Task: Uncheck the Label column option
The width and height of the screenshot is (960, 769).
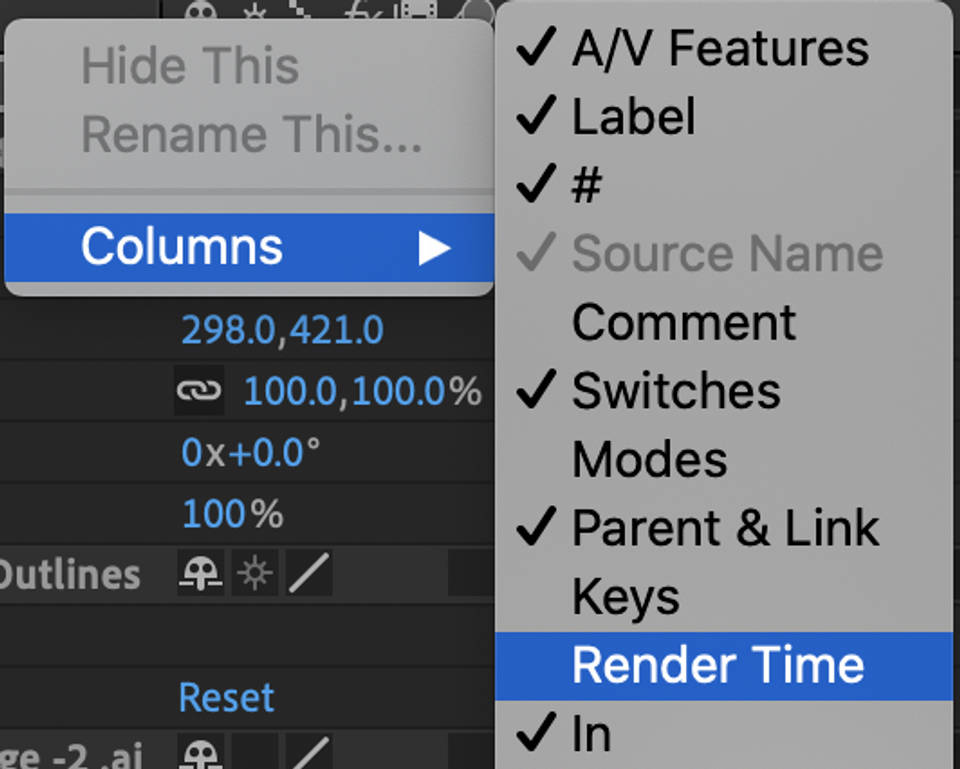Action: [633, 117]
